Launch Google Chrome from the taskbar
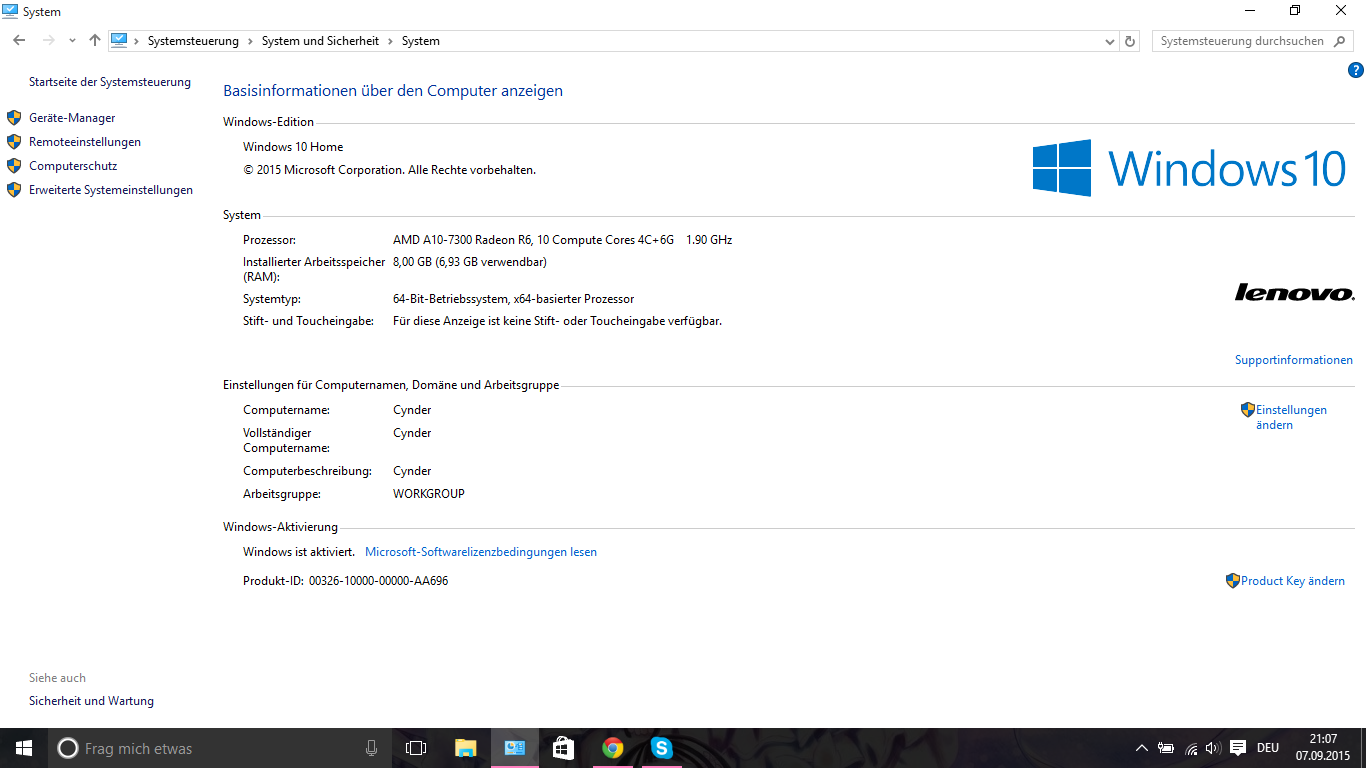Image resolution: width=1366 pixels, height=768 pixels. [613, 748]
